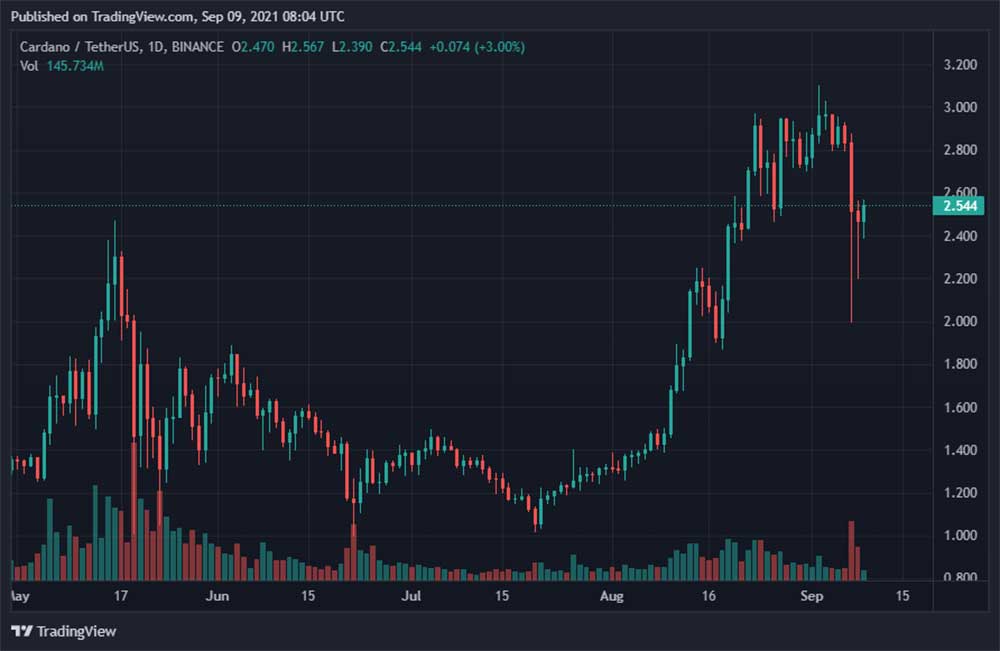Click the Sep month label on time axis

[811, 596]
